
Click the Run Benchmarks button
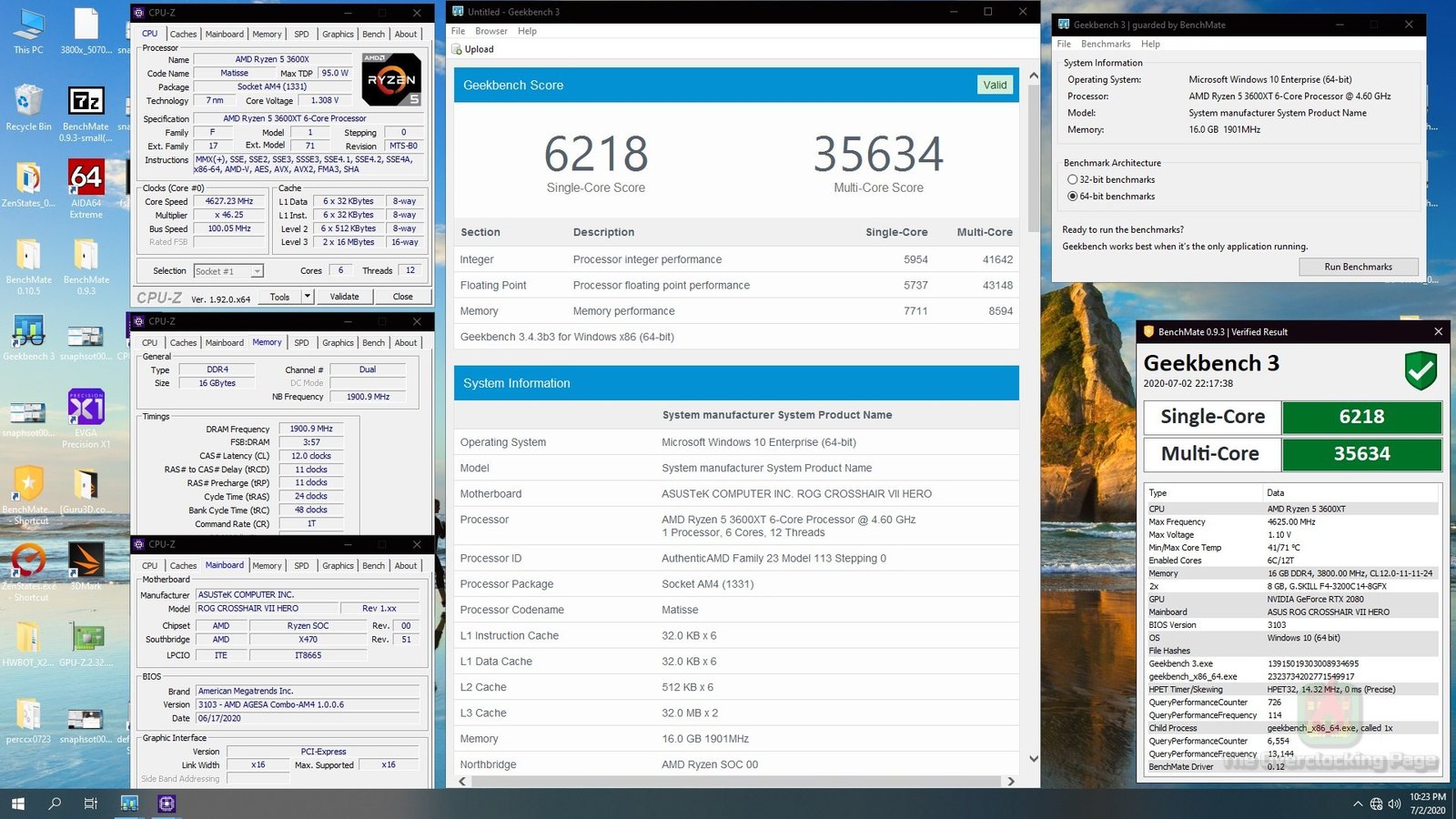tap(1358, 267)
